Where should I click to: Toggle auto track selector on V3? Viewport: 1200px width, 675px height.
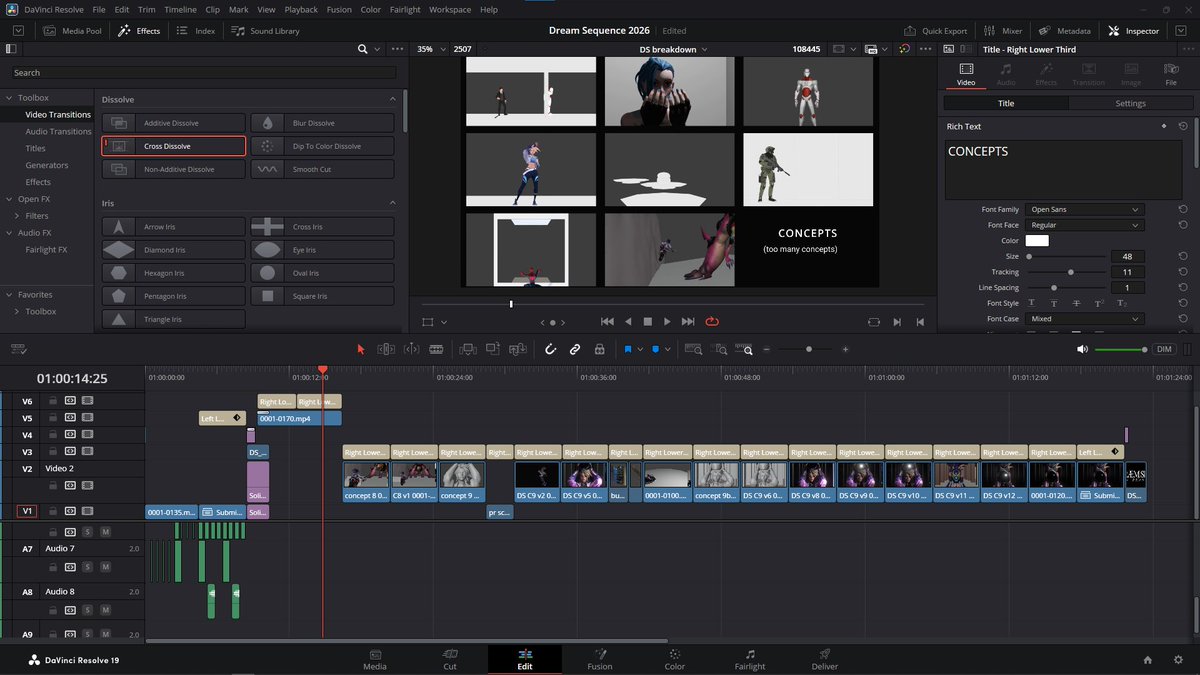click(70, 452)
